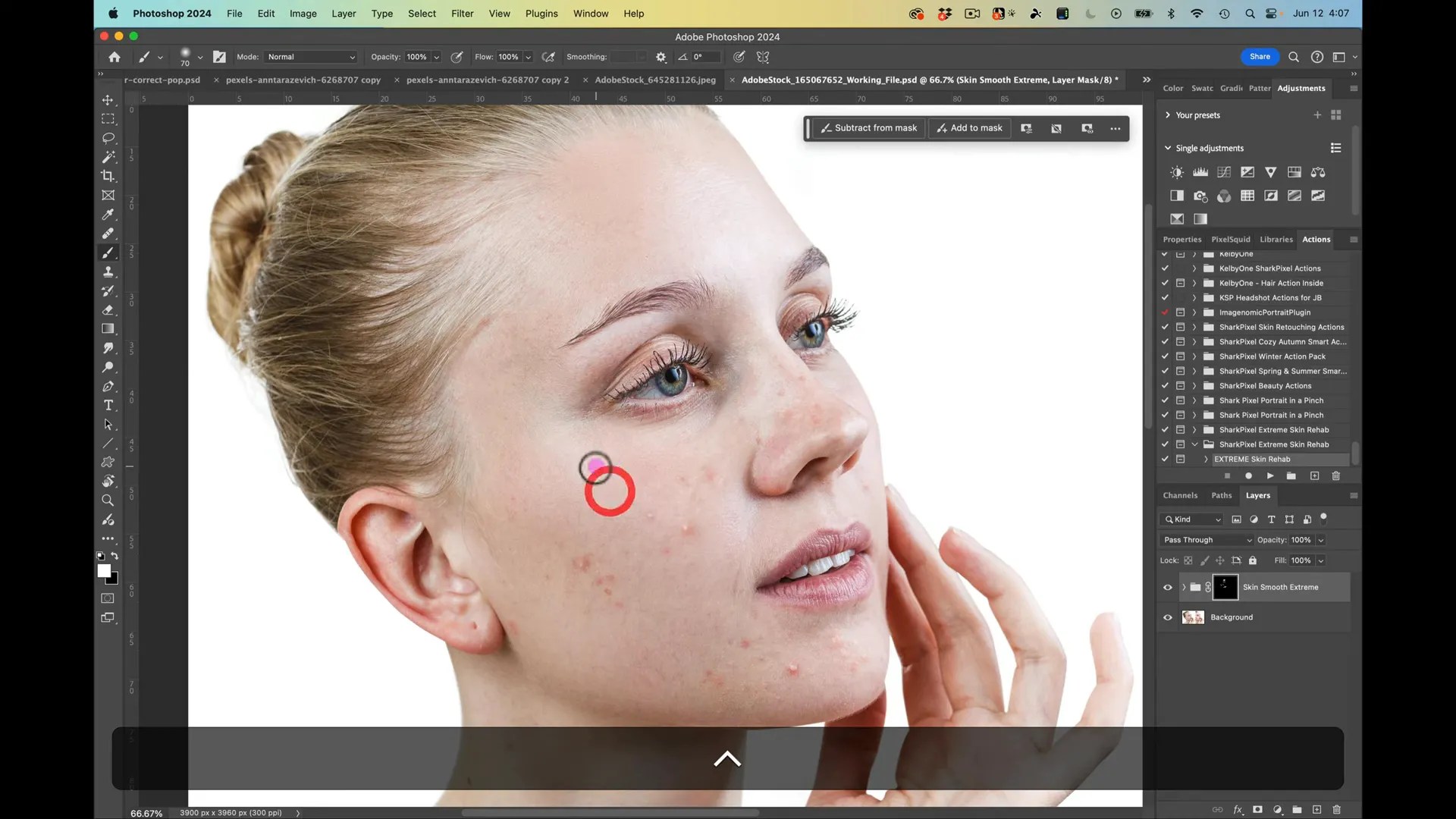
Task: Click the foreground color swatch
Action: pos(105,571)
